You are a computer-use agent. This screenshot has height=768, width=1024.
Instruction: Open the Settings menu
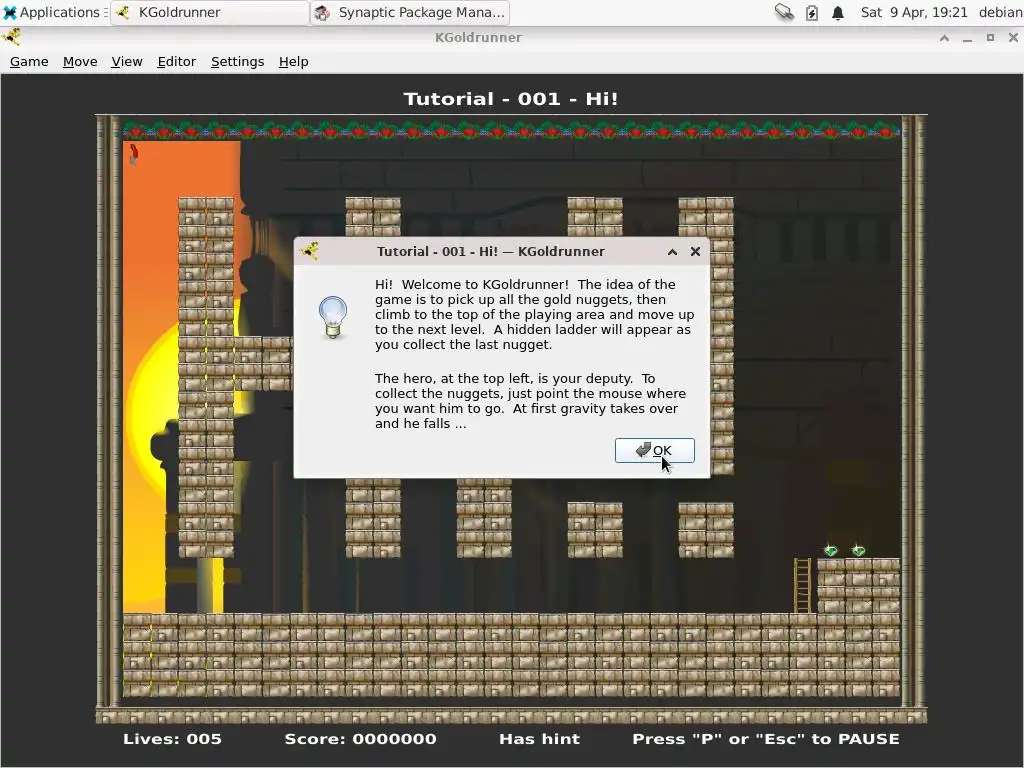click(238, 61)
